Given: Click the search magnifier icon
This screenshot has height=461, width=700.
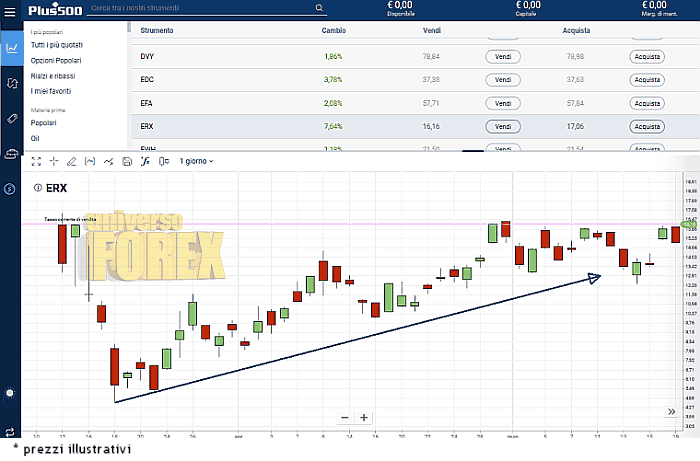Looking at the screenshot, I should (320, 8).
